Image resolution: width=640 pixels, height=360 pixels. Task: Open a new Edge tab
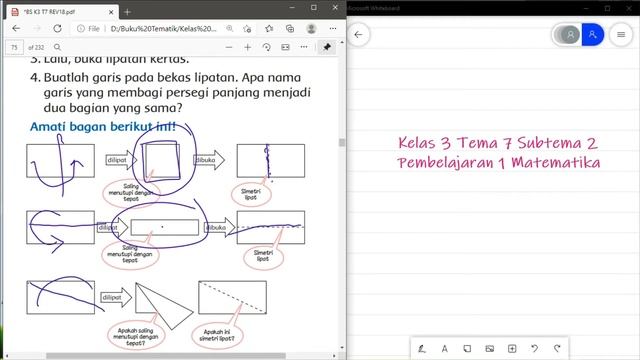127,12
